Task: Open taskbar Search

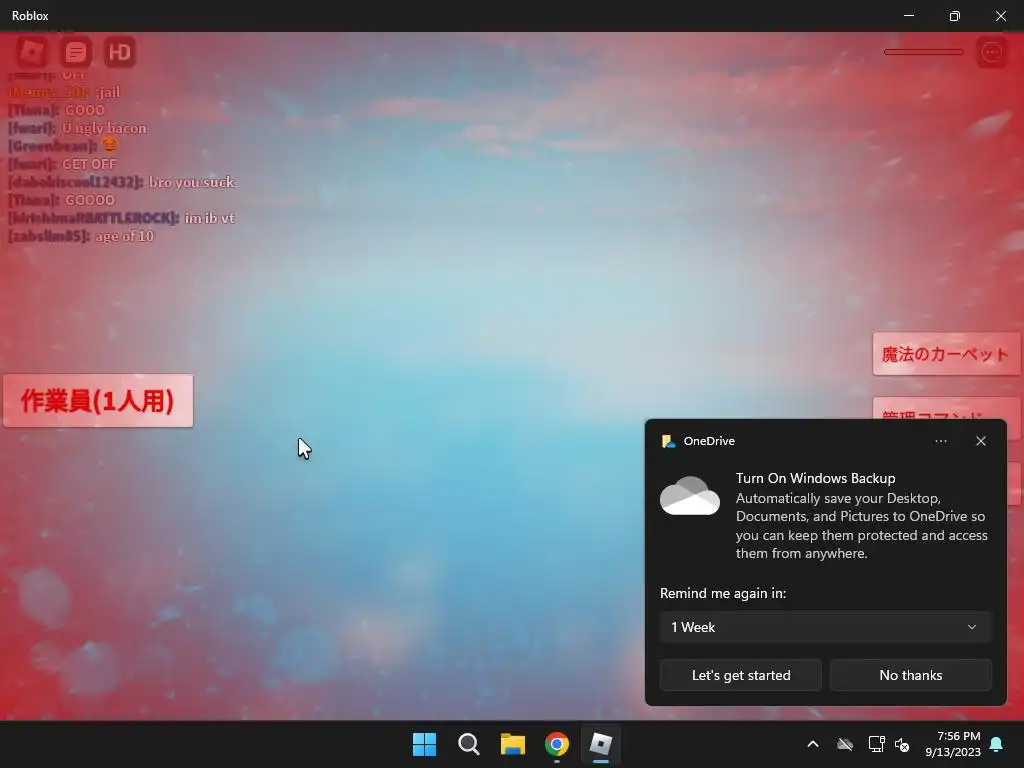Action: [x=469, y=744]
